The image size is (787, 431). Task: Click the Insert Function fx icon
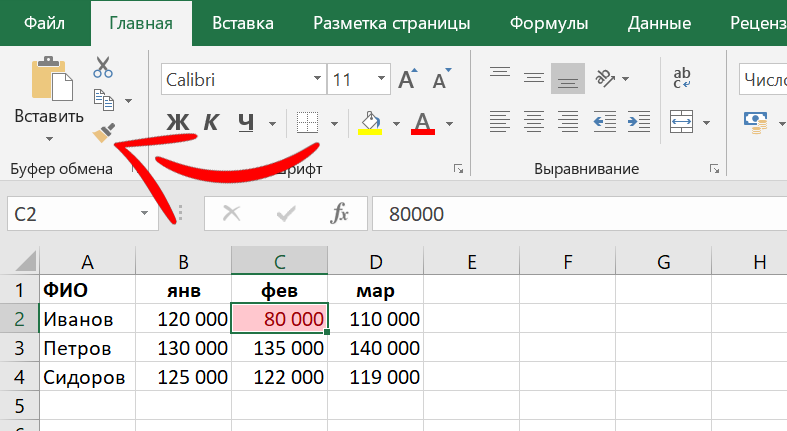(x=339, y=213)
